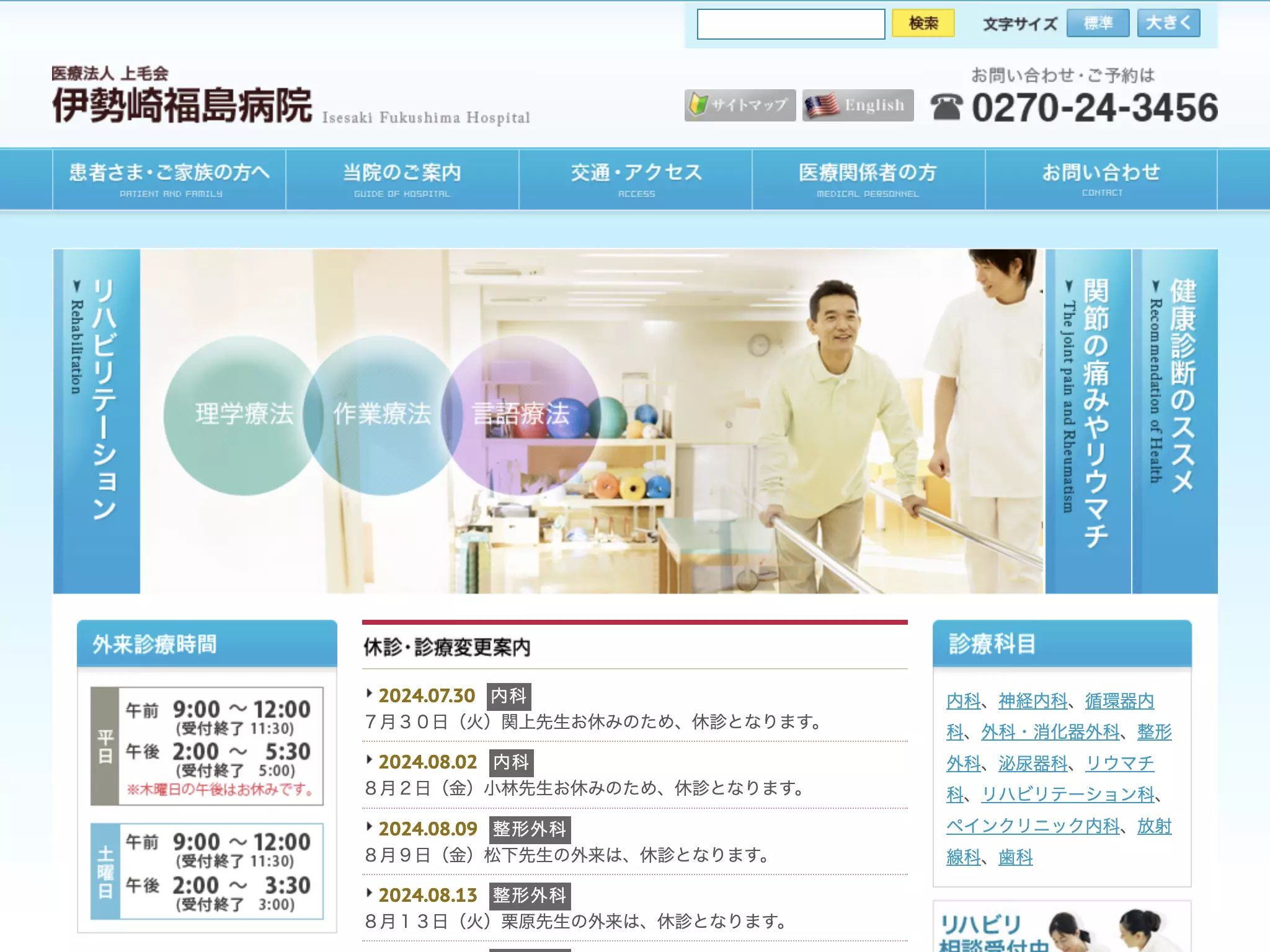The width and height of the screenshot is (1270, 952).
Task: Click the 外科・消化器外科 link
Action: pos(1050,732)
